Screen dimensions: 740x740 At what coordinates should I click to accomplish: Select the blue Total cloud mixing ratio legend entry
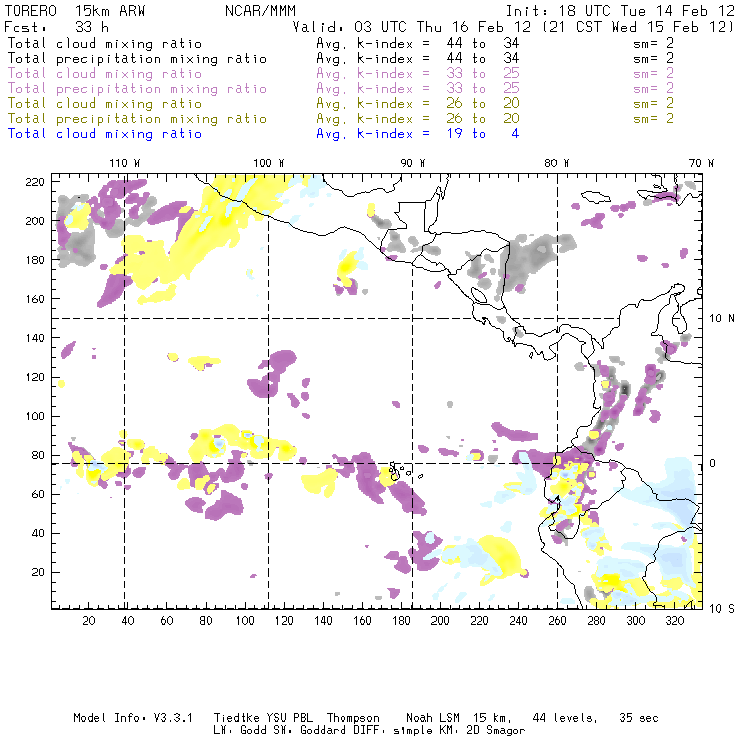[104, 134]
